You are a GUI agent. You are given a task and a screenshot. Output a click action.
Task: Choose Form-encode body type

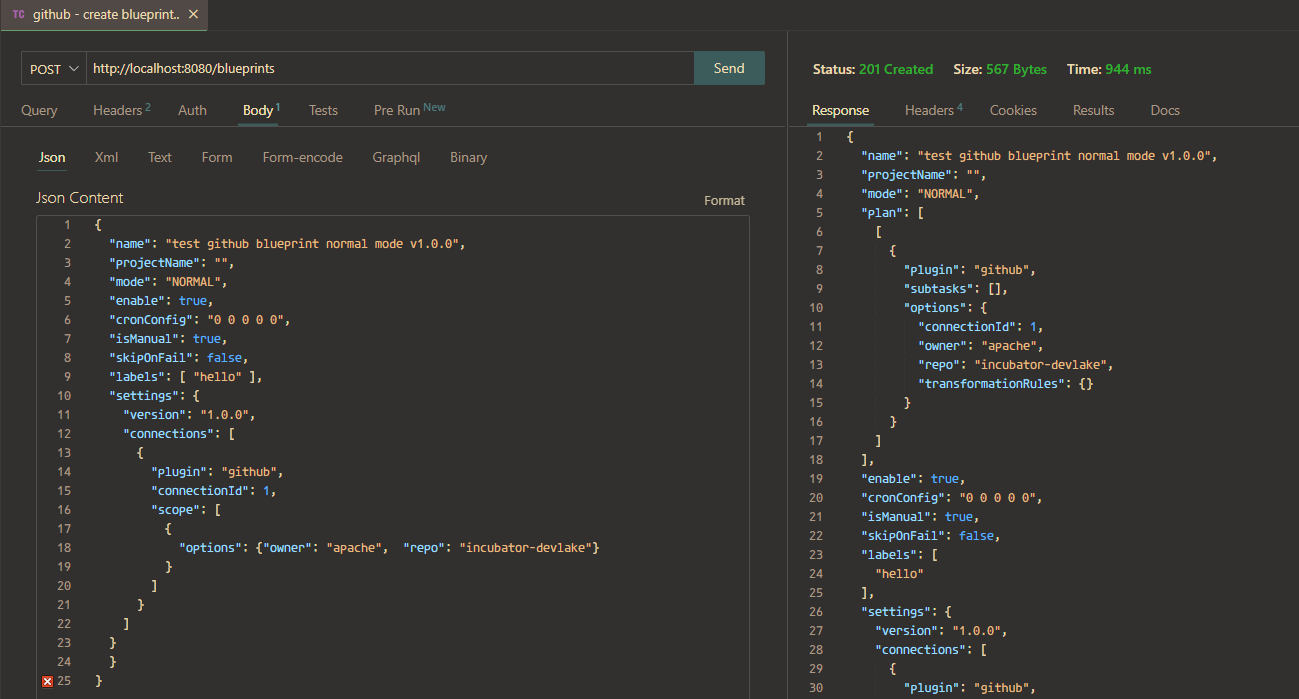pyautogui.click(x=303, y=157)
